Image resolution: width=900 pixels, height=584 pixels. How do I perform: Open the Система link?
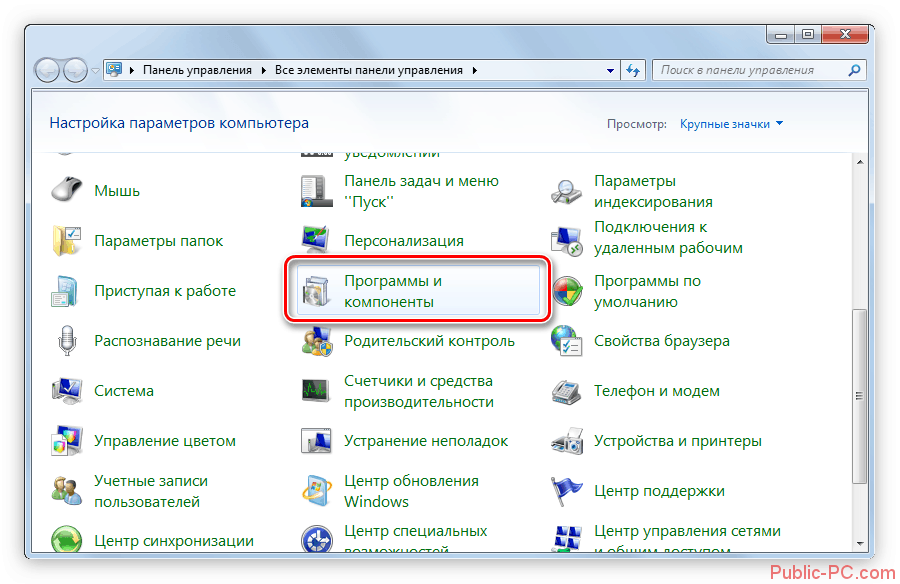[124, 391]
